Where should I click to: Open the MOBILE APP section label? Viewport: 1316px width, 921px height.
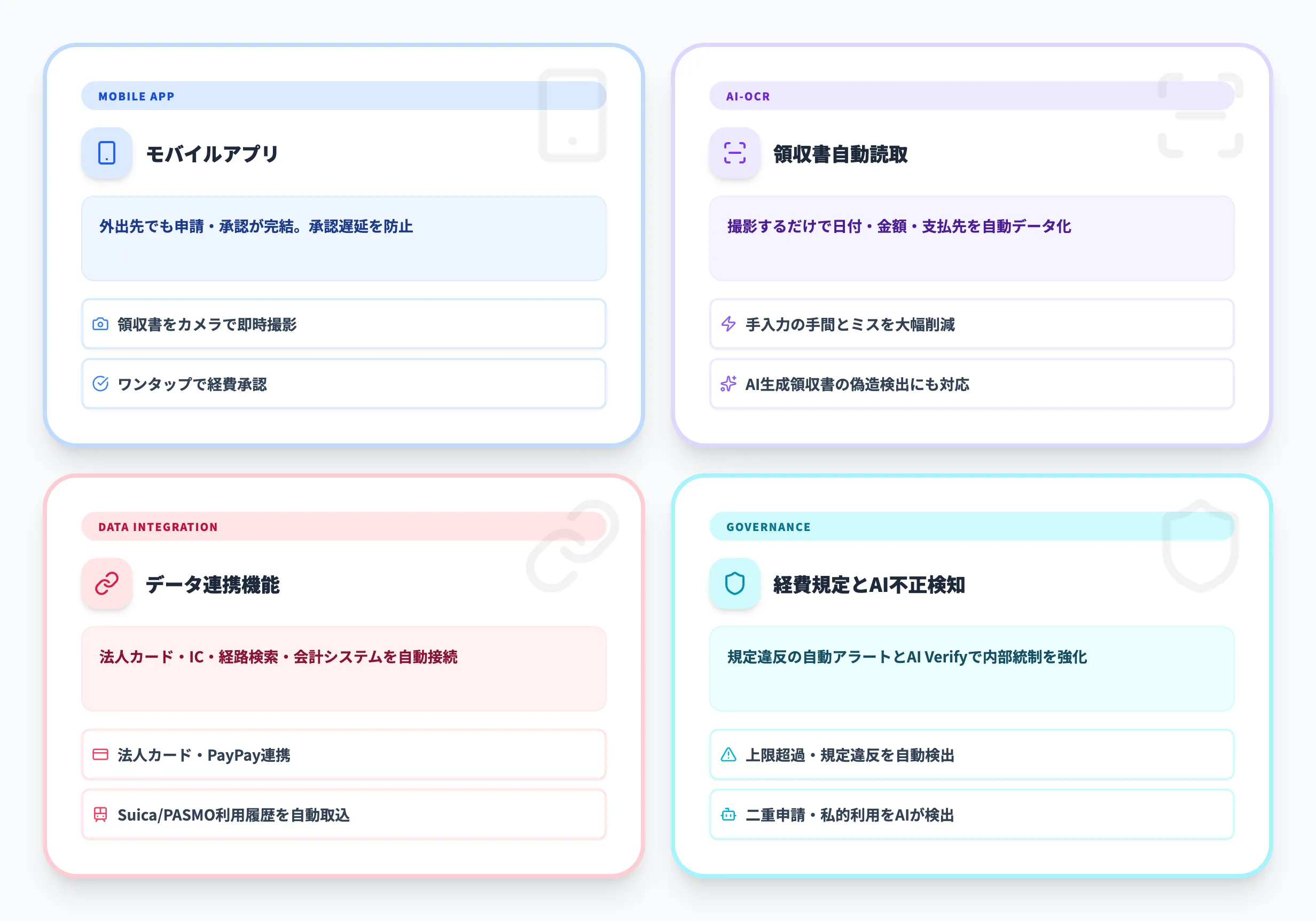[136, 96]
